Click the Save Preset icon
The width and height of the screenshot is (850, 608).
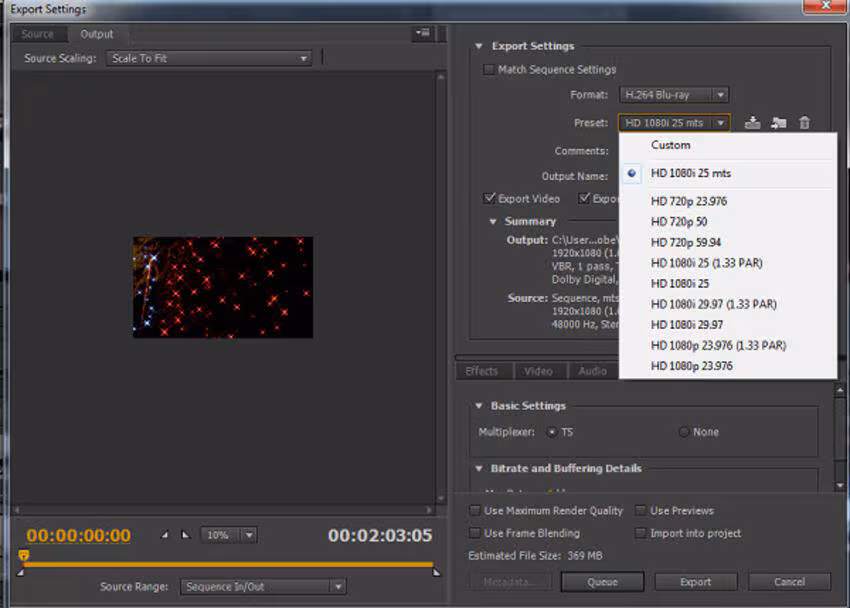pyautogui.click(x=753, y=123)
